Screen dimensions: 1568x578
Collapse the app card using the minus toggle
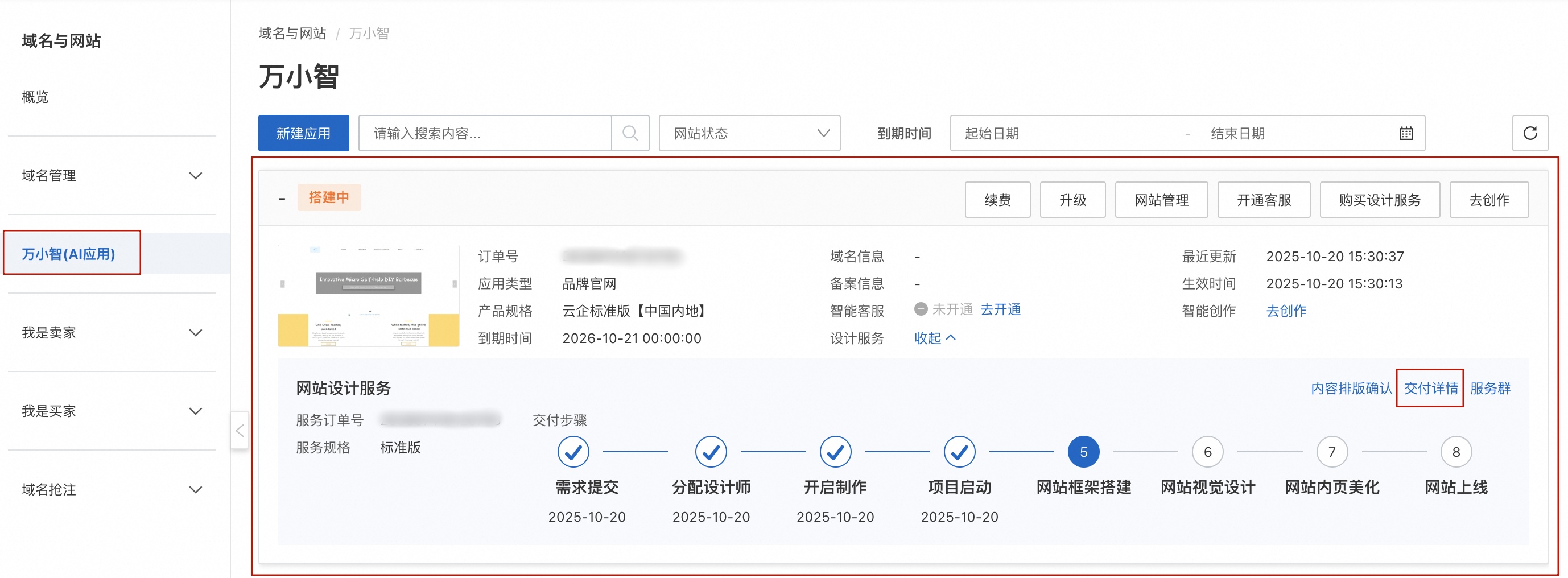(x=282, y=197)
